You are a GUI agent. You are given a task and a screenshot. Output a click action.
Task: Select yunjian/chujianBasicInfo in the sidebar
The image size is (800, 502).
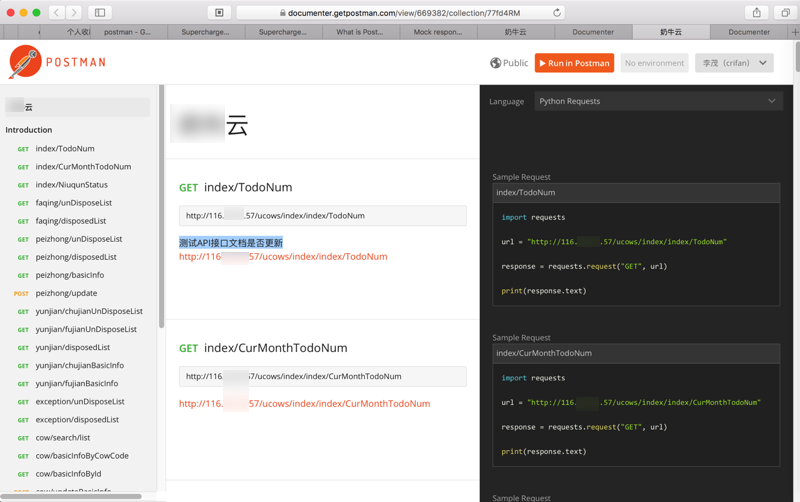click(80, 365)
